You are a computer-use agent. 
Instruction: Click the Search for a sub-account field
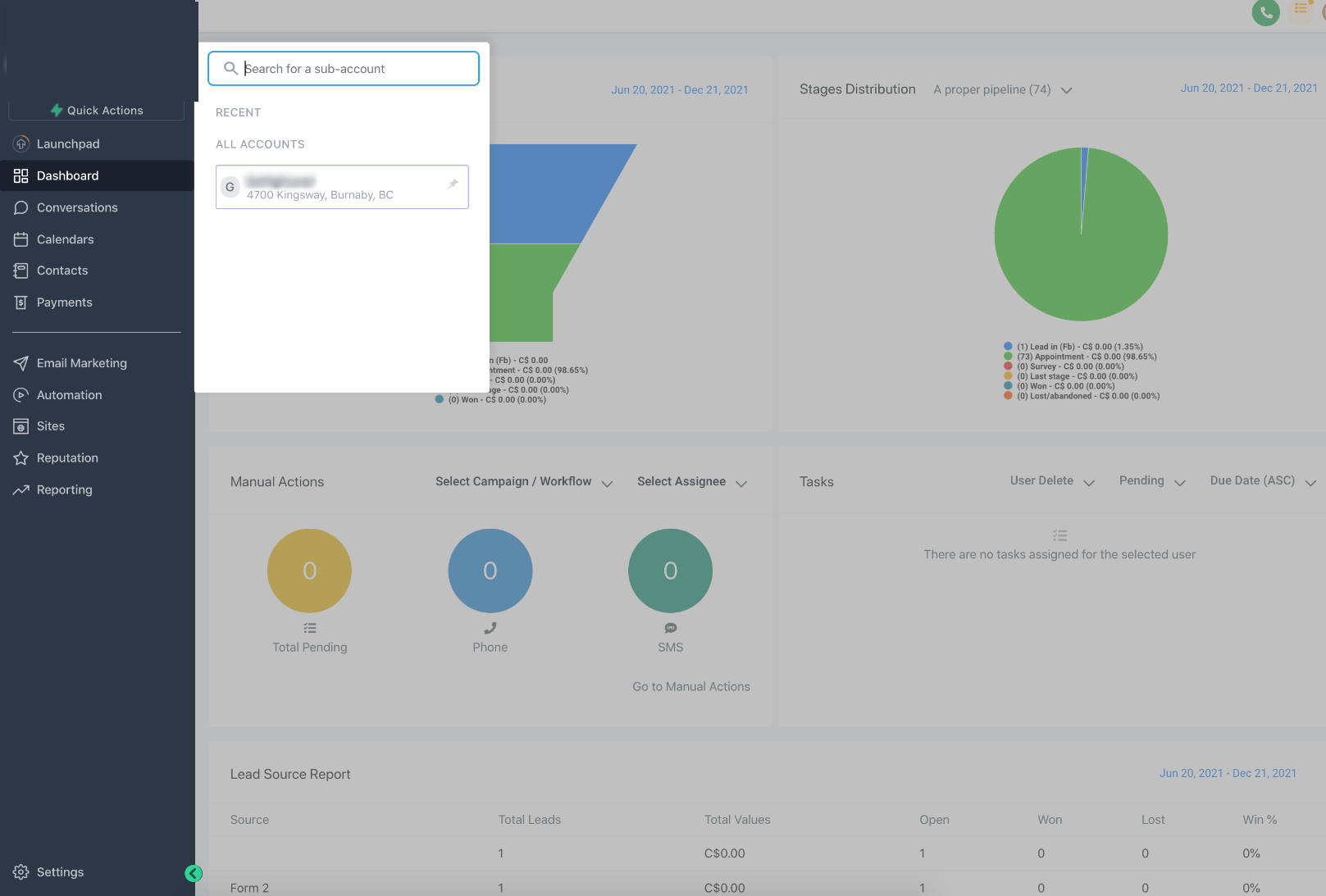pos(344,69)
